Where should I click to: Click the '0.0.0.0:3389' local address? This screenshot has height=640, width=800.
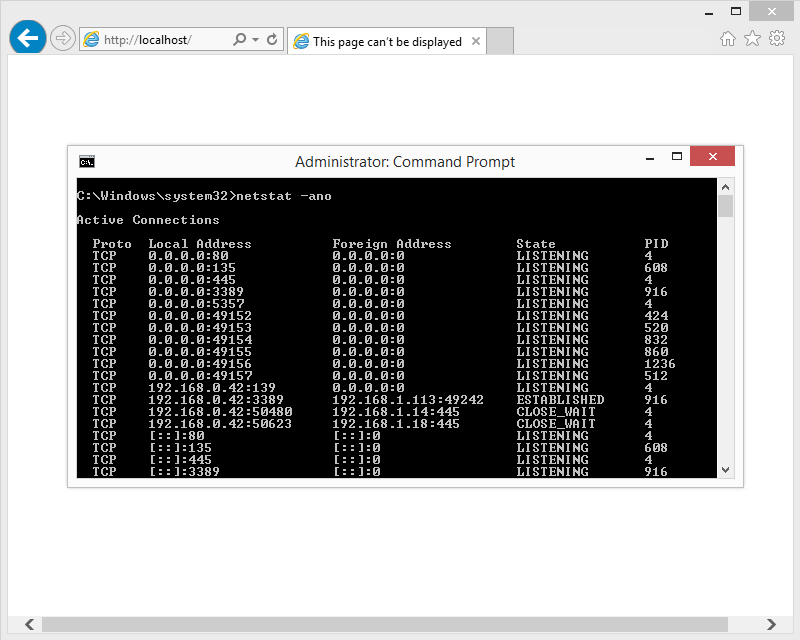(x=196, y=292)
